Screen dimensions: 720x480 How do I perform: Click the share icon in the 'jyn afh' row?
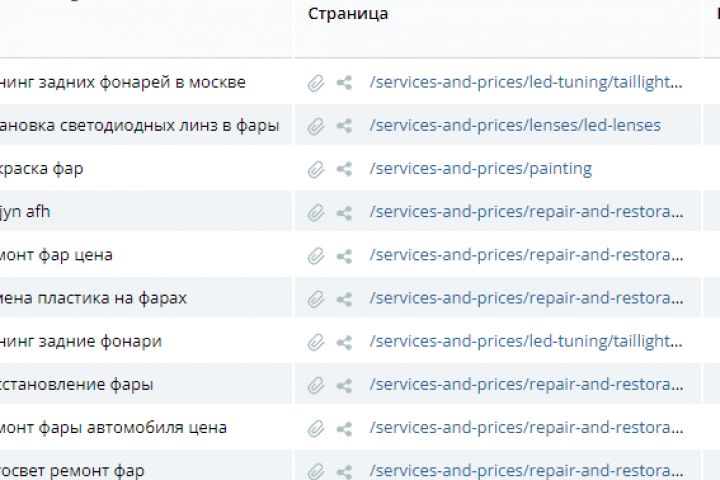click(344, 212)
